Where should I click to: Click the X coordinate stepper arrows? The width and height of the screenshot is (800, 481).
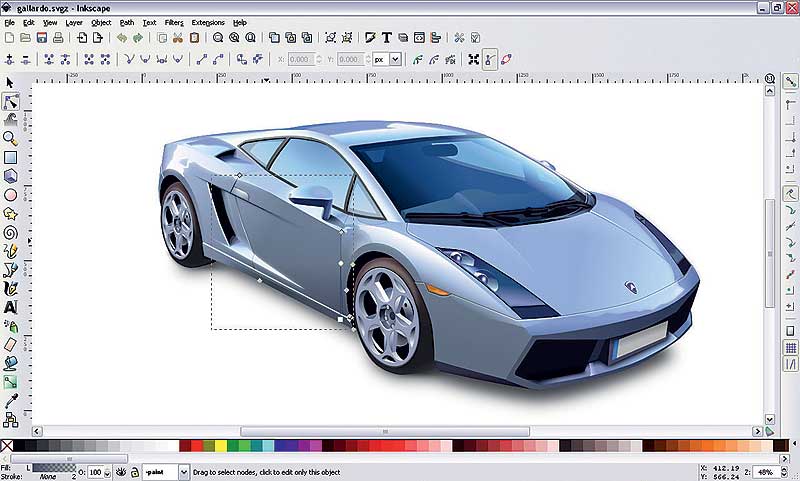(319, 60)
